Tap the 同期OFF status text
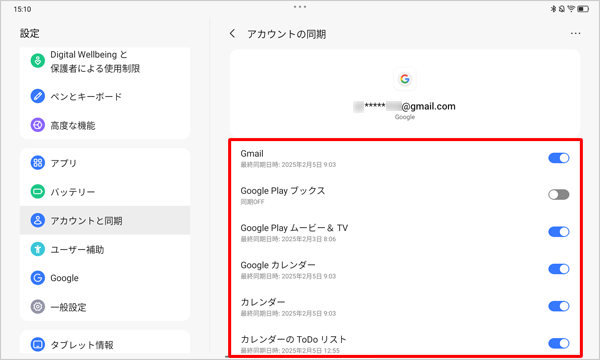The width and height of the screenshot is (600, 360). 252,202
